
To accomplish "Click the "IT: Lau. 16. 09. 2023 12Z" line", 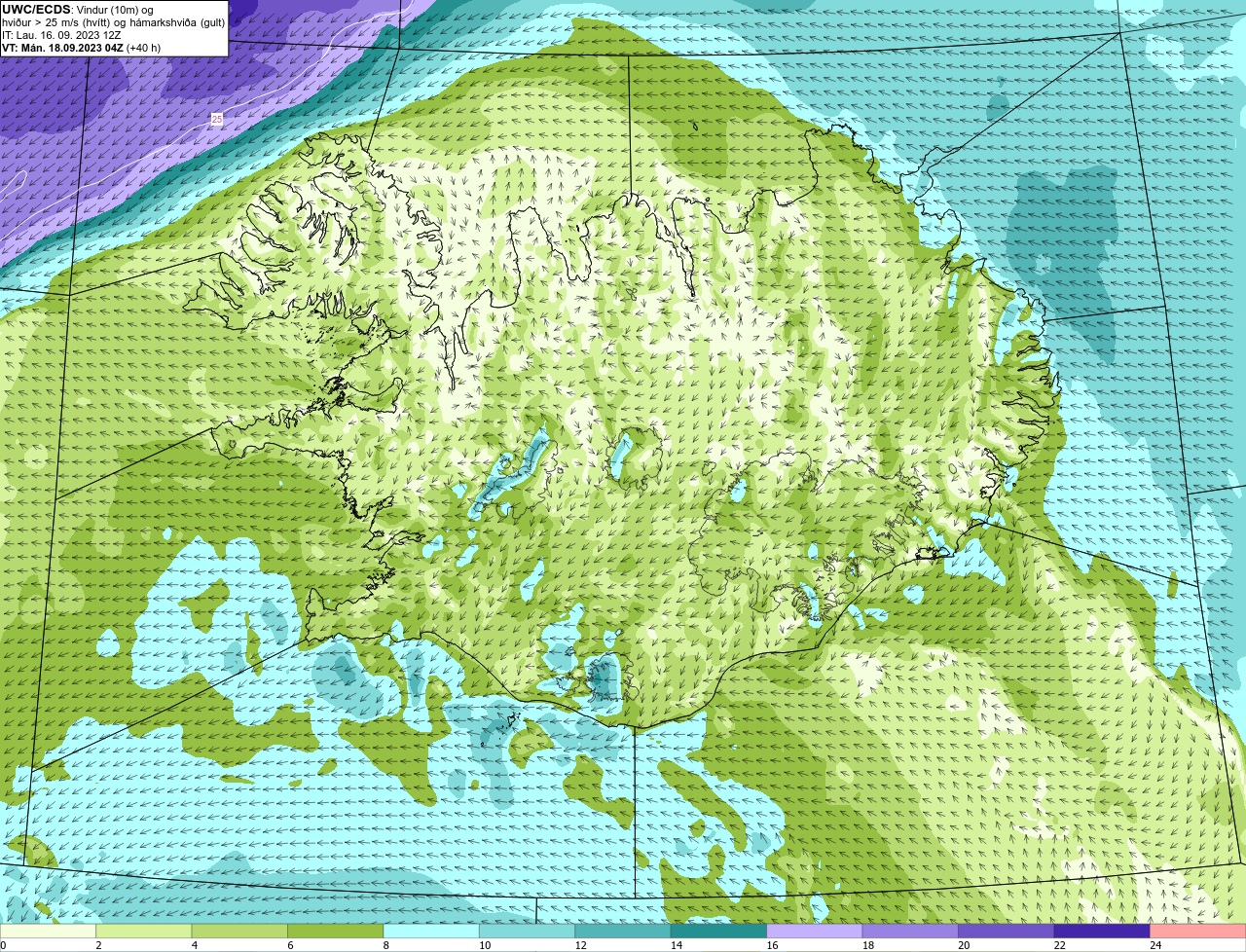I will pos(61,35).
